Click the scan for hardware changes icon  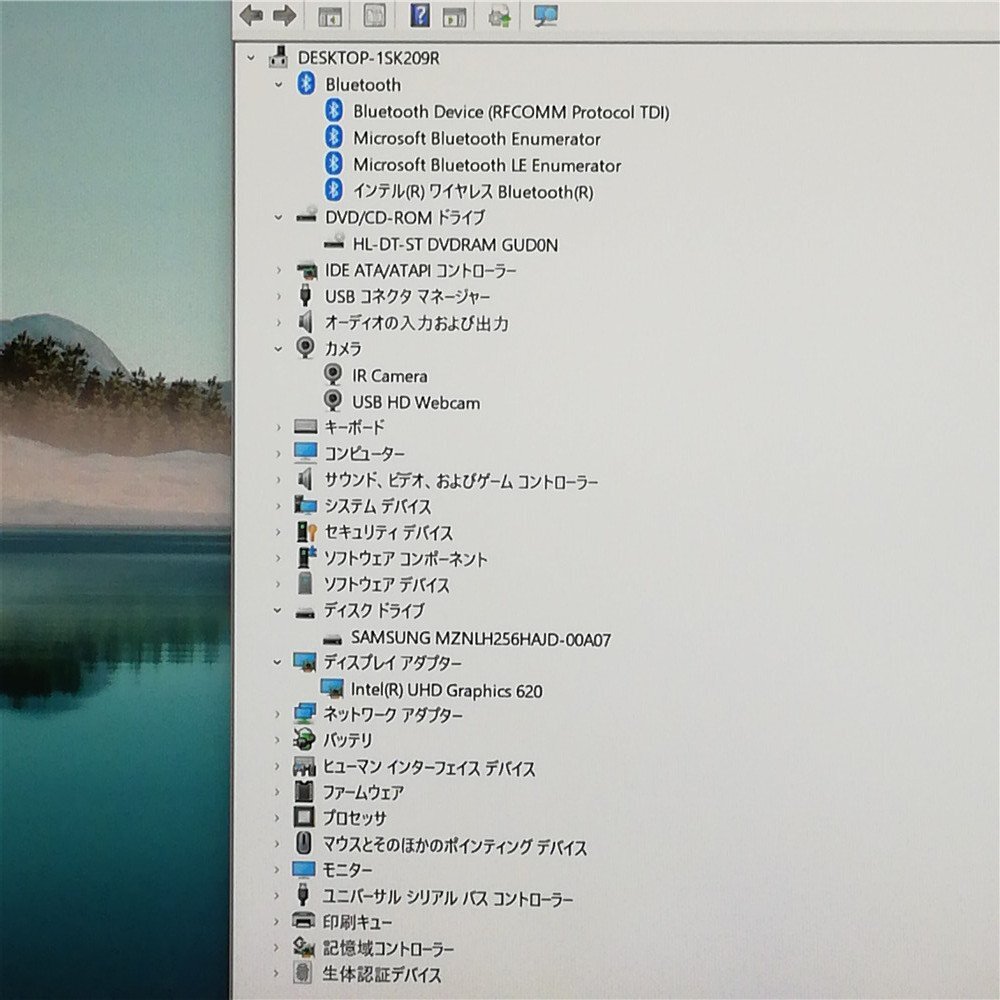(x=546, y=15)
